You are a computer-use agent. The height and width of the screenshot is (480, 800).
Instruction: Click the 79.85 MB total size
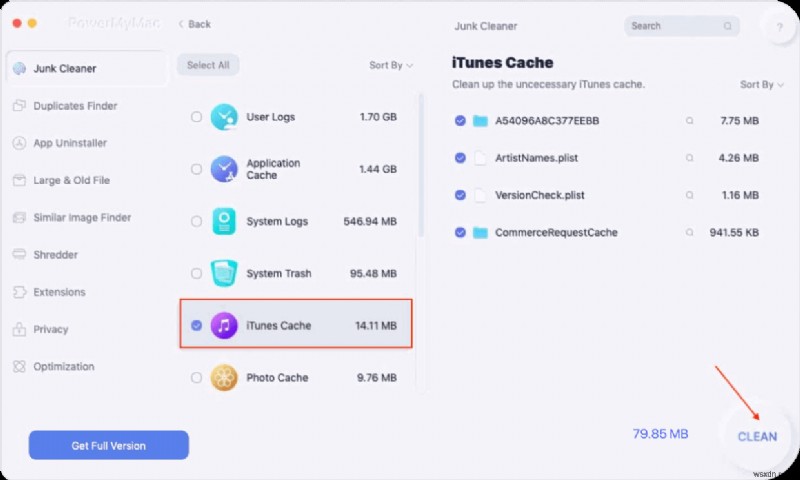(660, 434)
